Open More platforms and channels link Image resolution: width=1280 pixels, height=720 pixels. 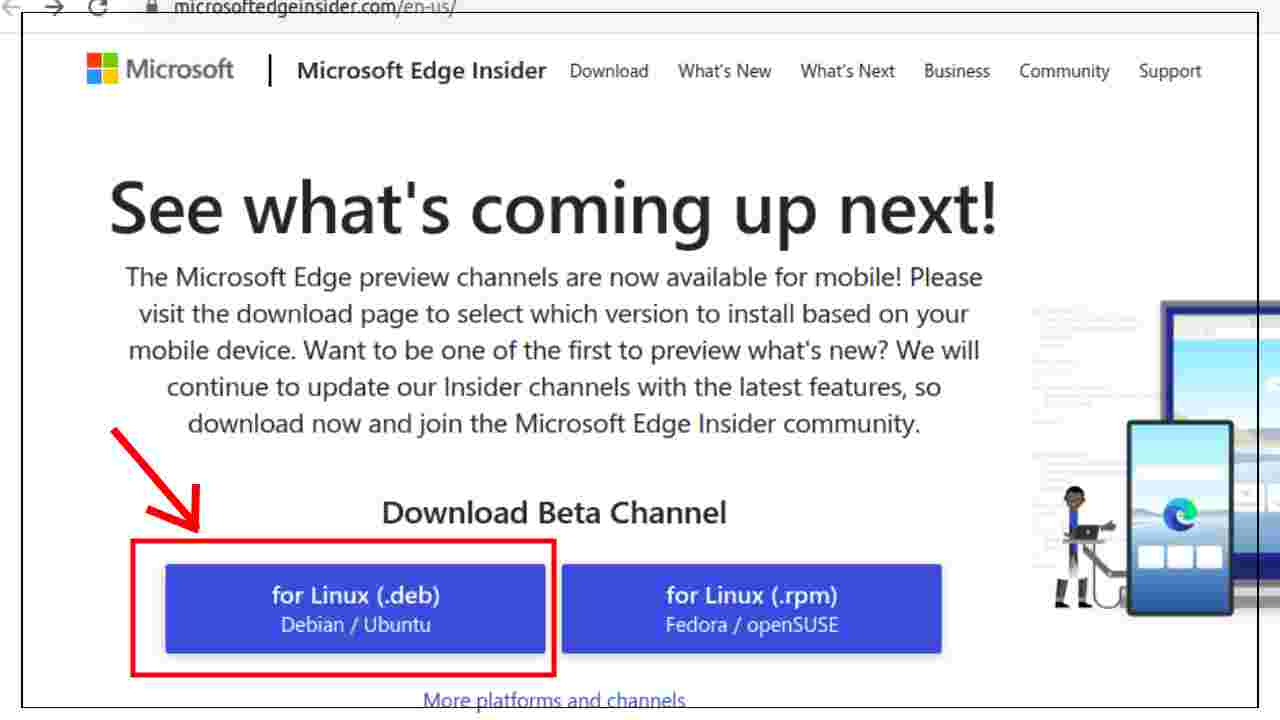point(553,700)
